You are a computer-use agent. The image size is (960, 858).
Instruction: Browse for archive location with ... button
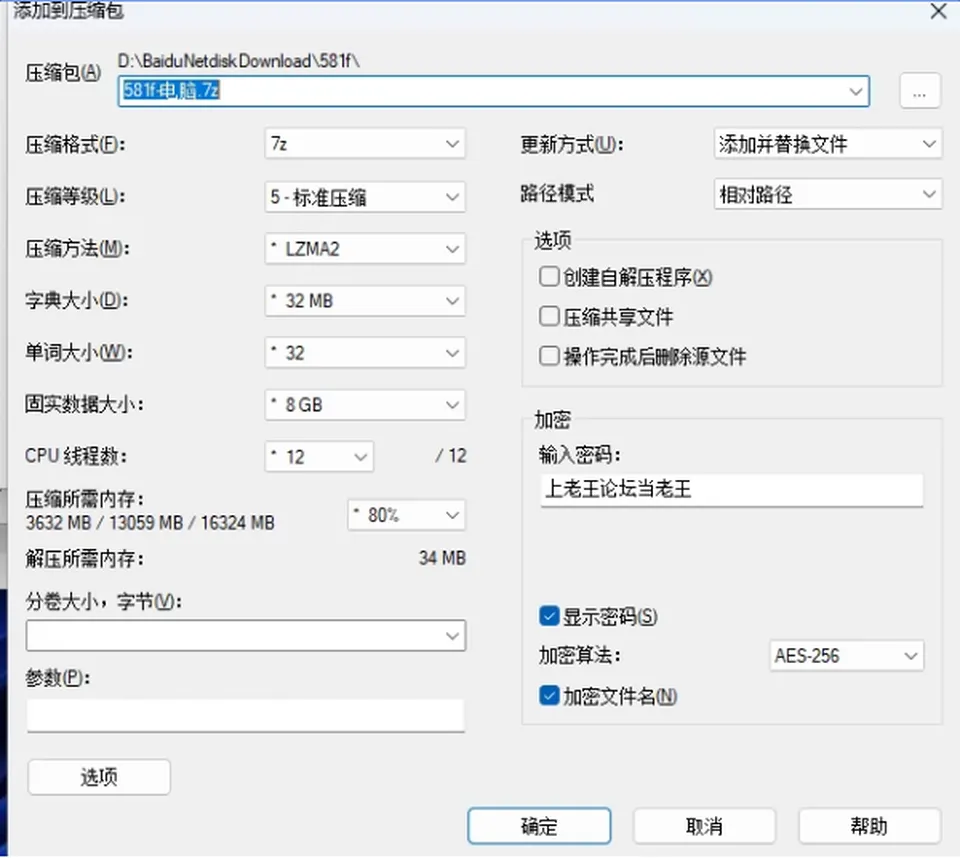[x=920, y=91]
